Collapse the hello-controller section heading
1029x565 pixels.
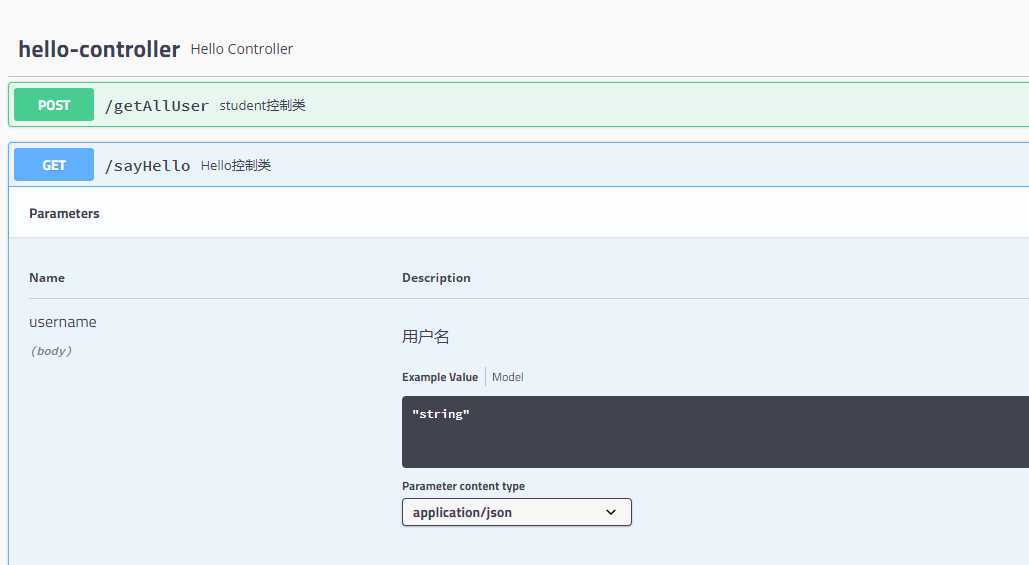point(99,49)
